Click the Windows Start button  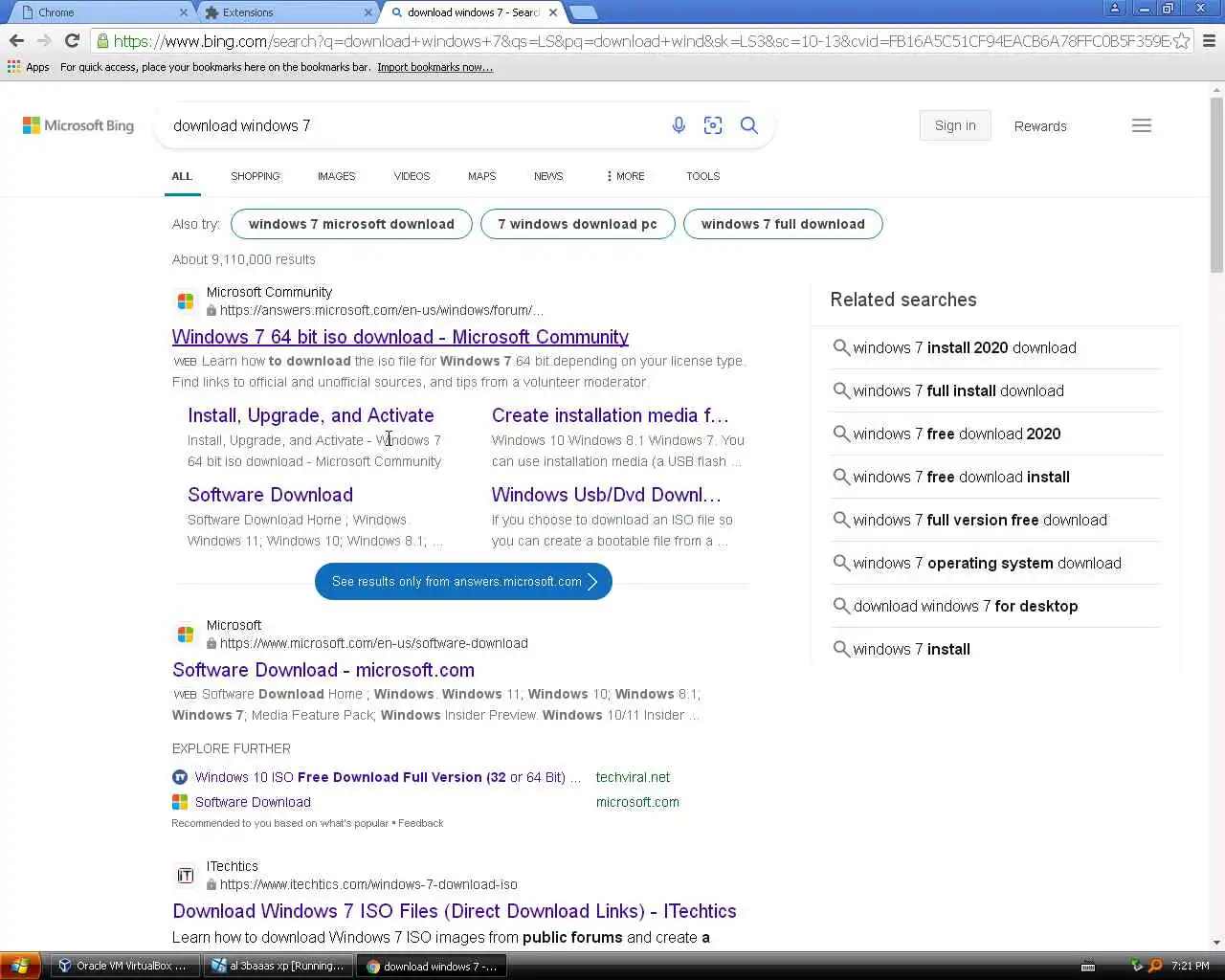20,966
